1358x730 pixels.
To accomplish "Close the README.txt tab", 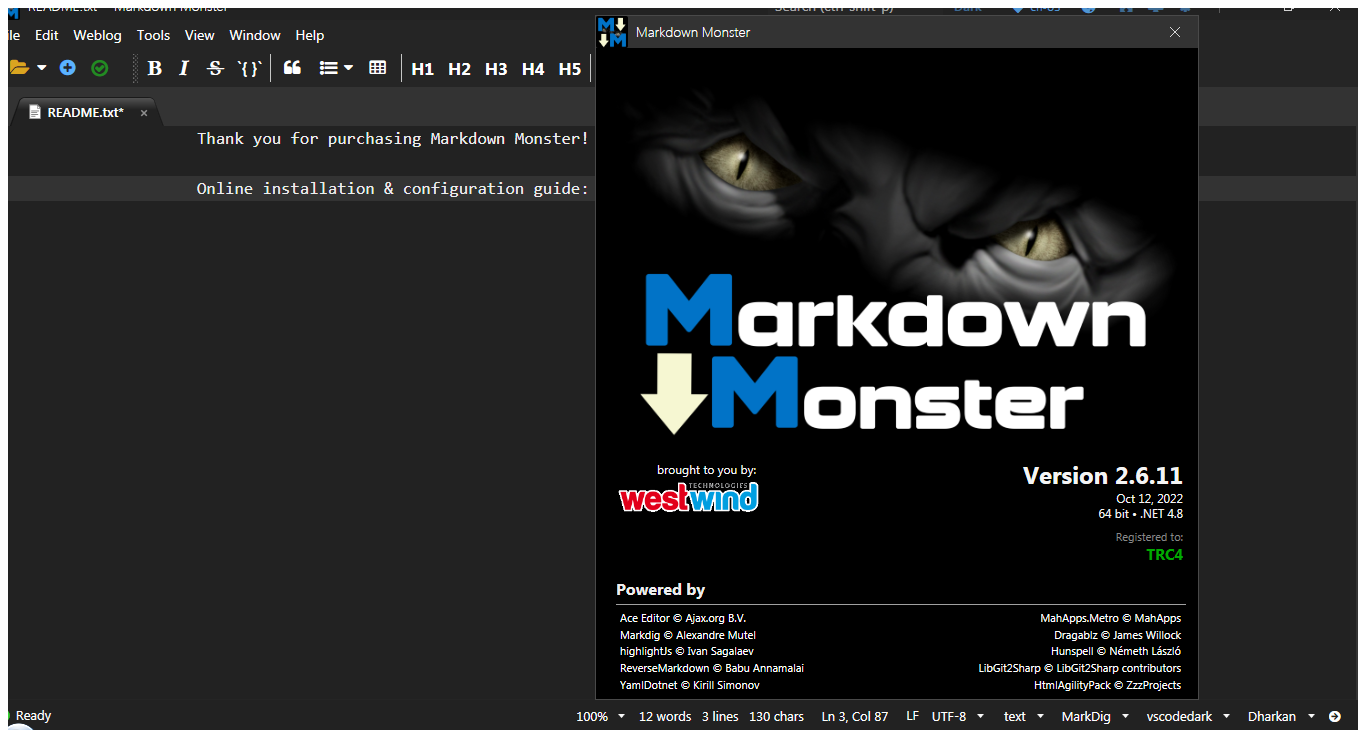I will coord(143,113).
